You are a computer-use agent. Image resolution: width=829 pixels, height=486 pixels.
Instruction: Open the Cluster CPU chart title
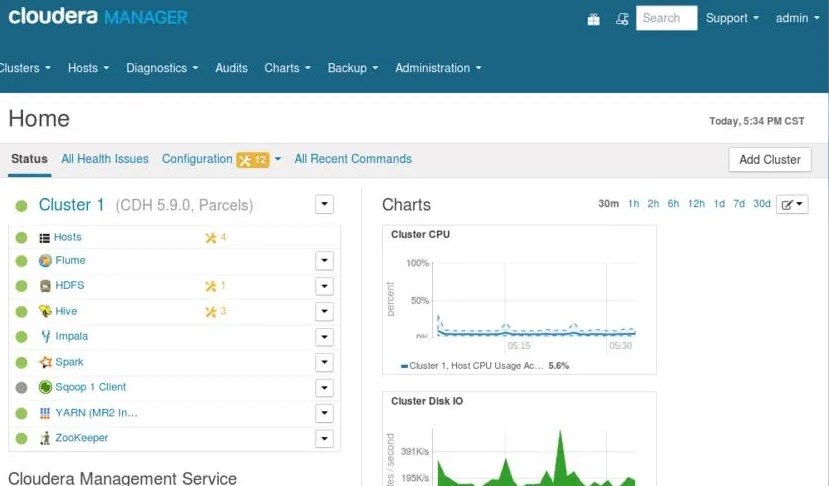click(x=420, y=234)
